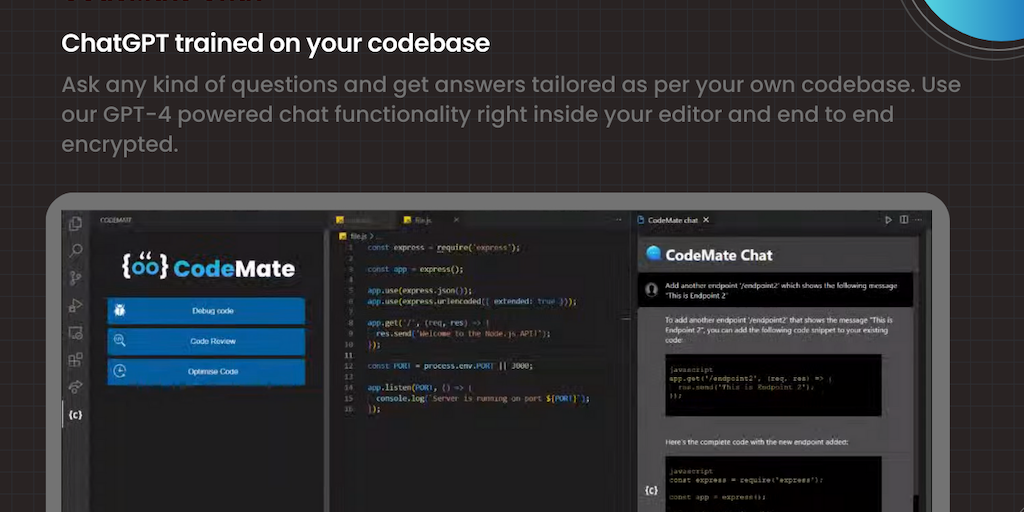Click the share arrow icon in activity bar
This screenshot has height=512, width=1024.
tap(75, 386)
